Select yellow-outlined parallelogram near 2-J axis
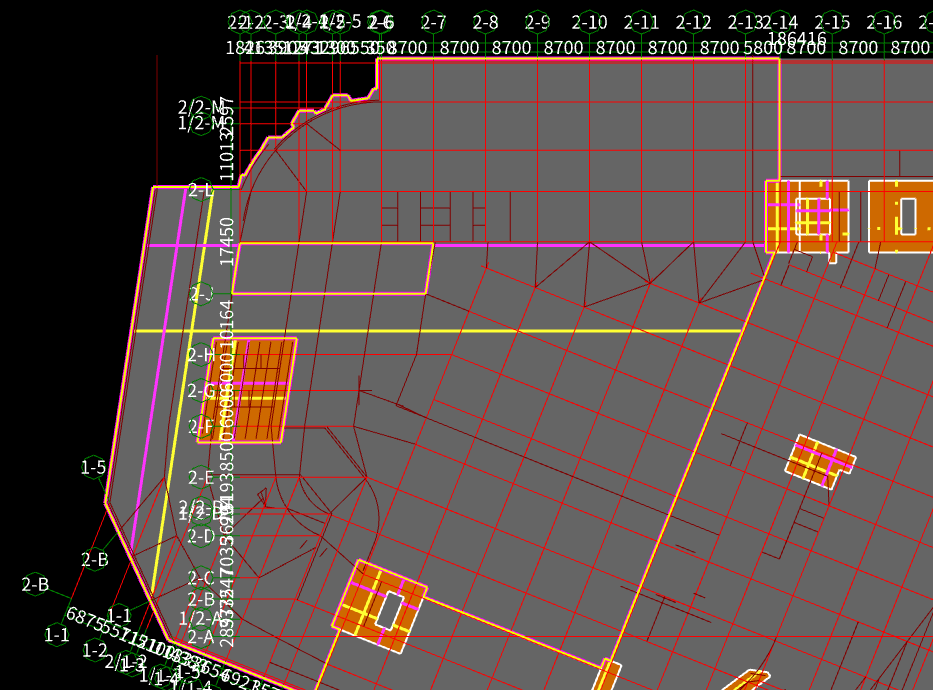This screenshot has height=690, width=933. (x=333, y=268)
